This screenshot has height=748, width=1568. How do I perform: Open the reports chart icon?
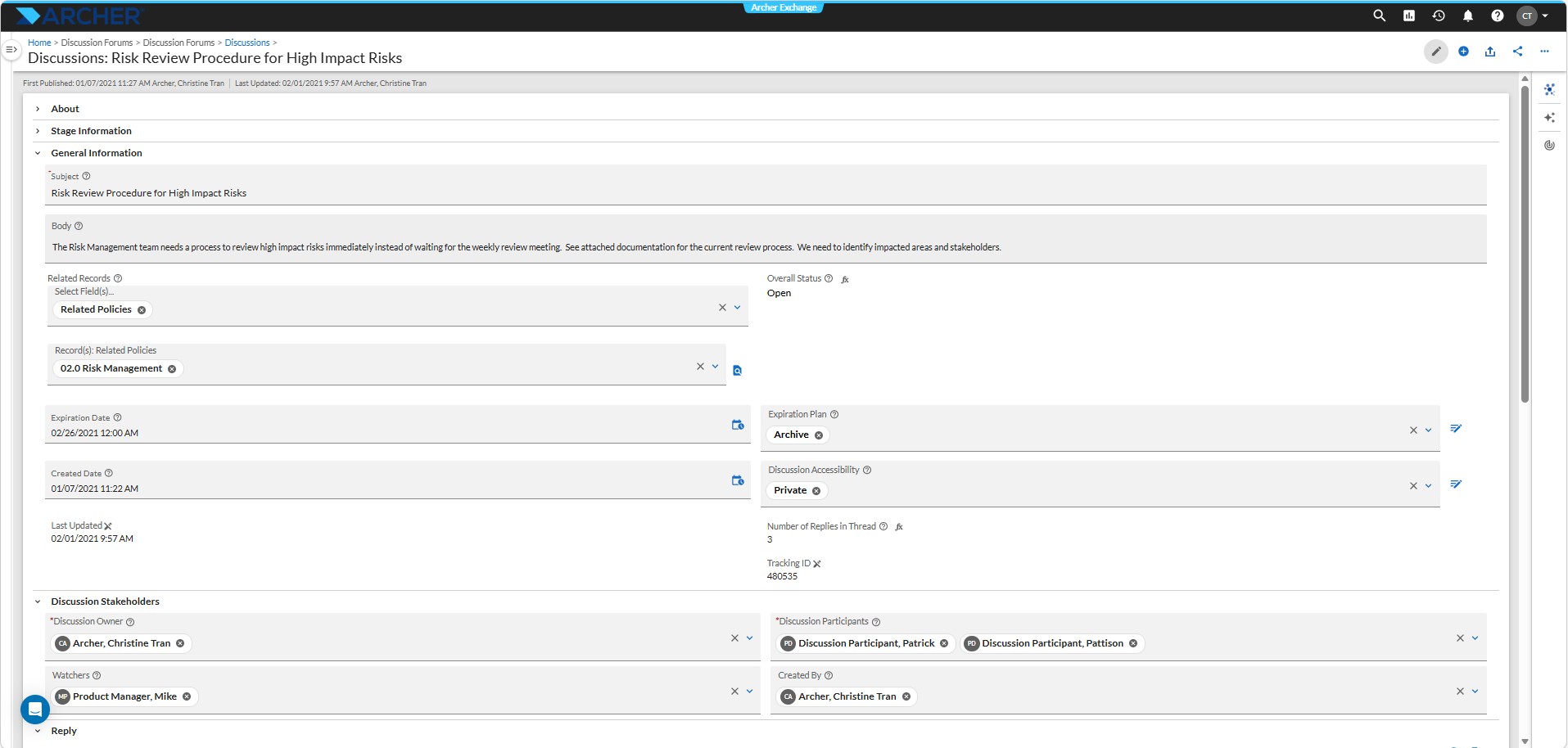tap(1409, 16)
